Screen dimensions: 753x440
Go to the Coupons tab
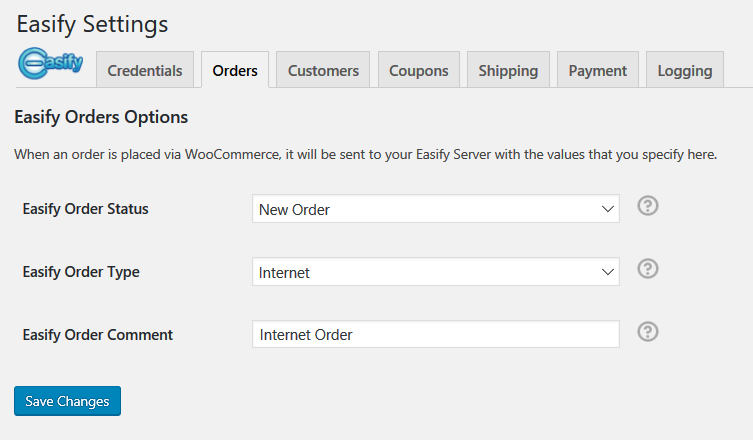click(419, 70)
